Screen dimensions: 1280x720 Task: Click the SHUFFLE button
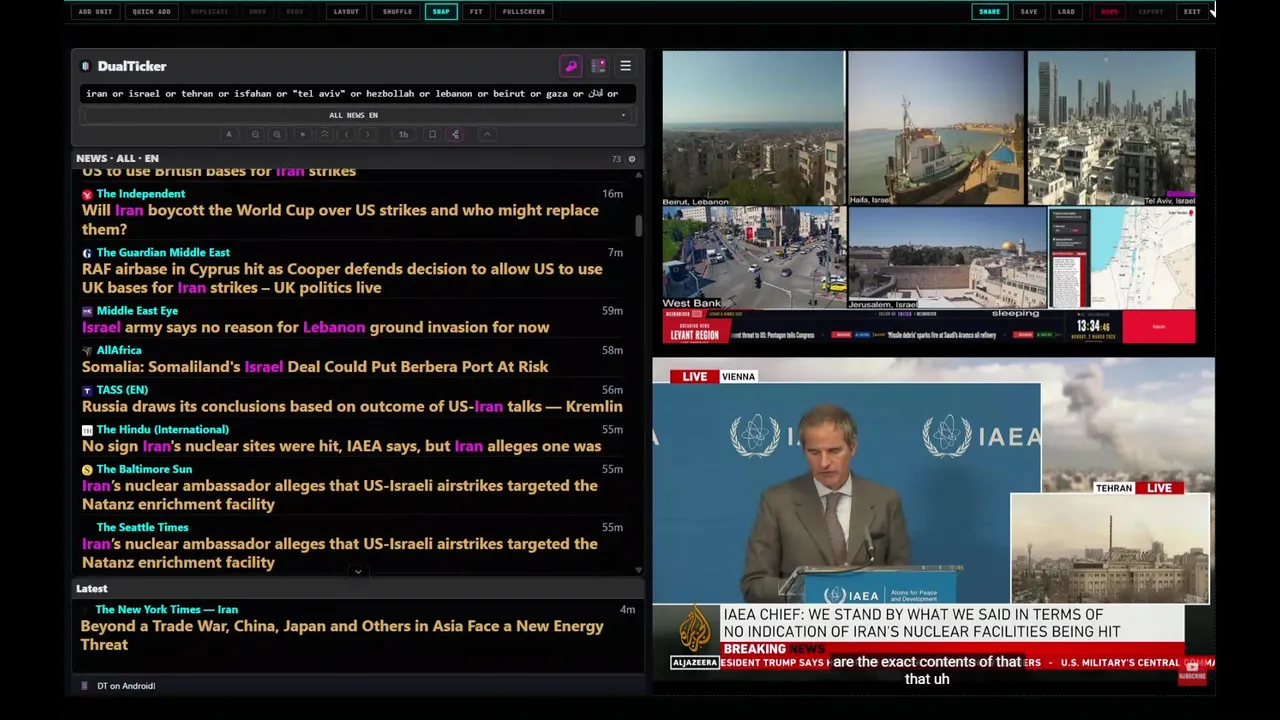tap(397, 12)
